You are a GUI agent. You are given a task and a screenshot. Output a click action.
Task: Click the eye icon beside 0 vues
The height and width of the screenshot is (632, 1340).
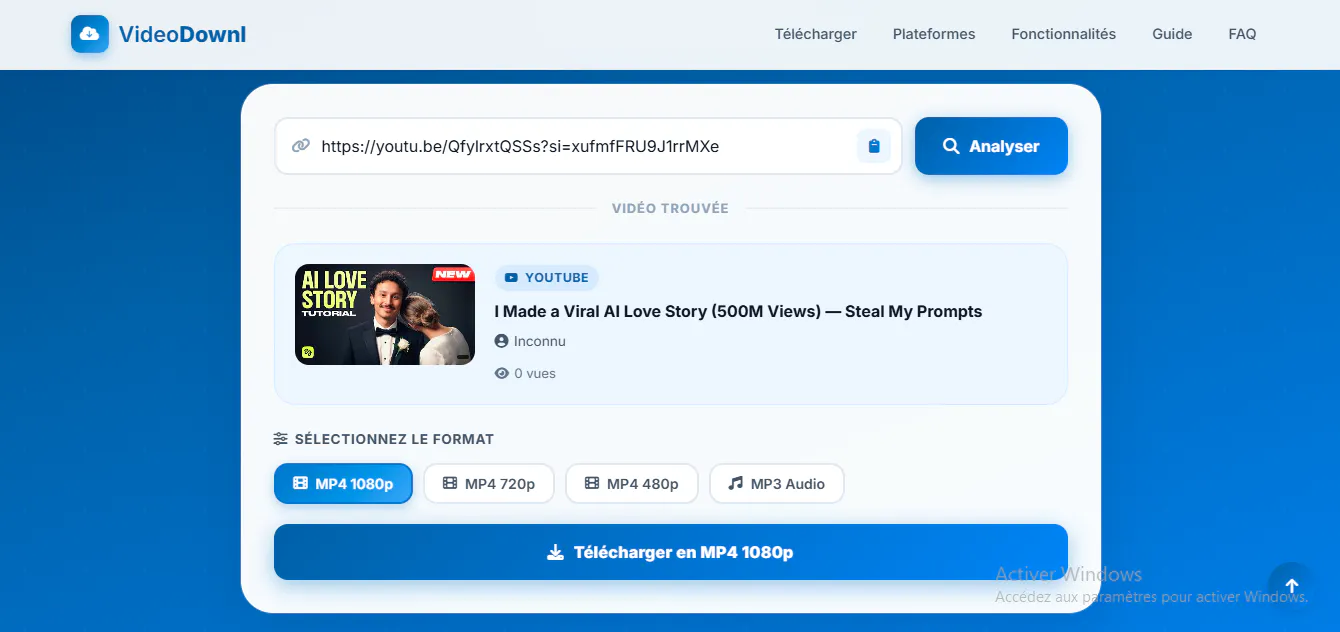[502, 373]
